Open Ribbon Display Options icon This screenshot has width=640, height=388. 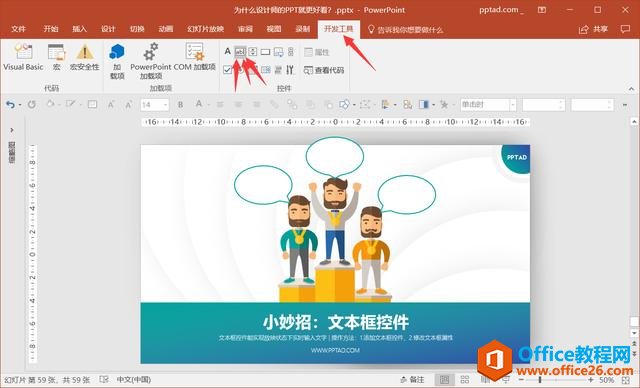click(542, 10)
